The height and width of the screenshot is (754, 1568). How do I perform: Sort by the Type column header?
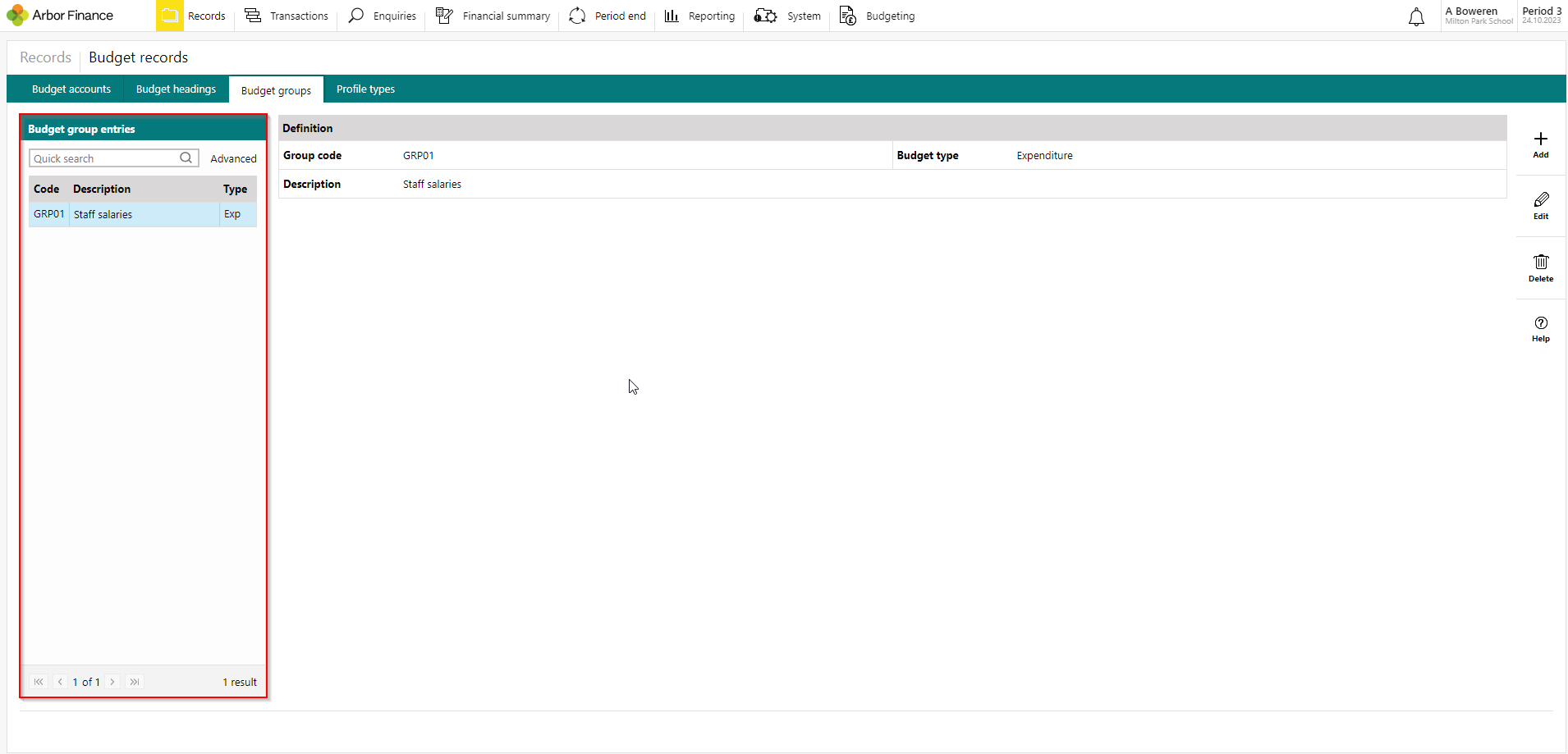(236, 189)
